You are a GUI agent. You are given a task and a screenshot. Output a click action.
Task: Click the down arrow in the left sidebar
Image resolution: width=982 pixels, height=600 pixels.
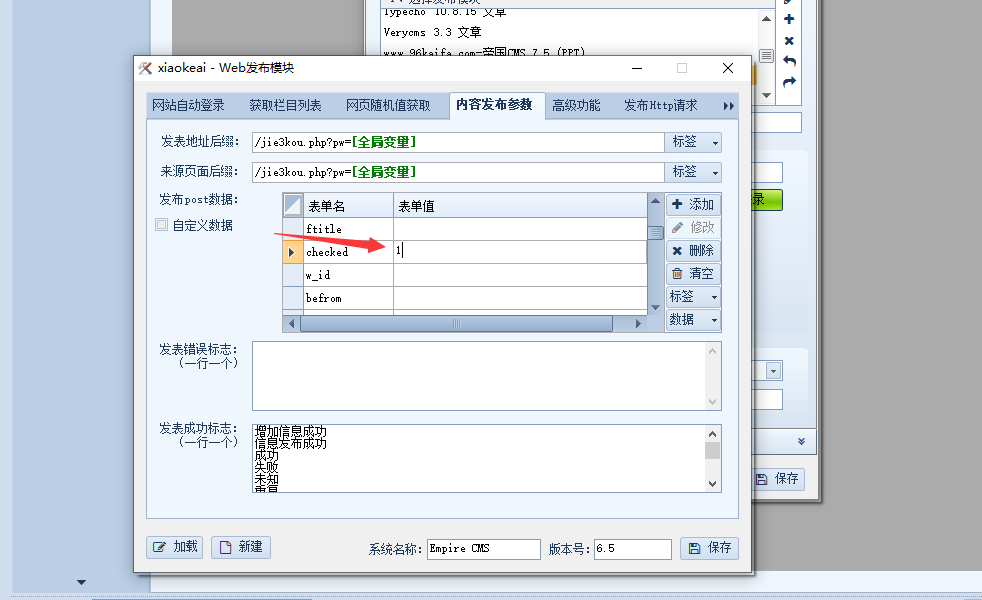(x=81, y=582)
